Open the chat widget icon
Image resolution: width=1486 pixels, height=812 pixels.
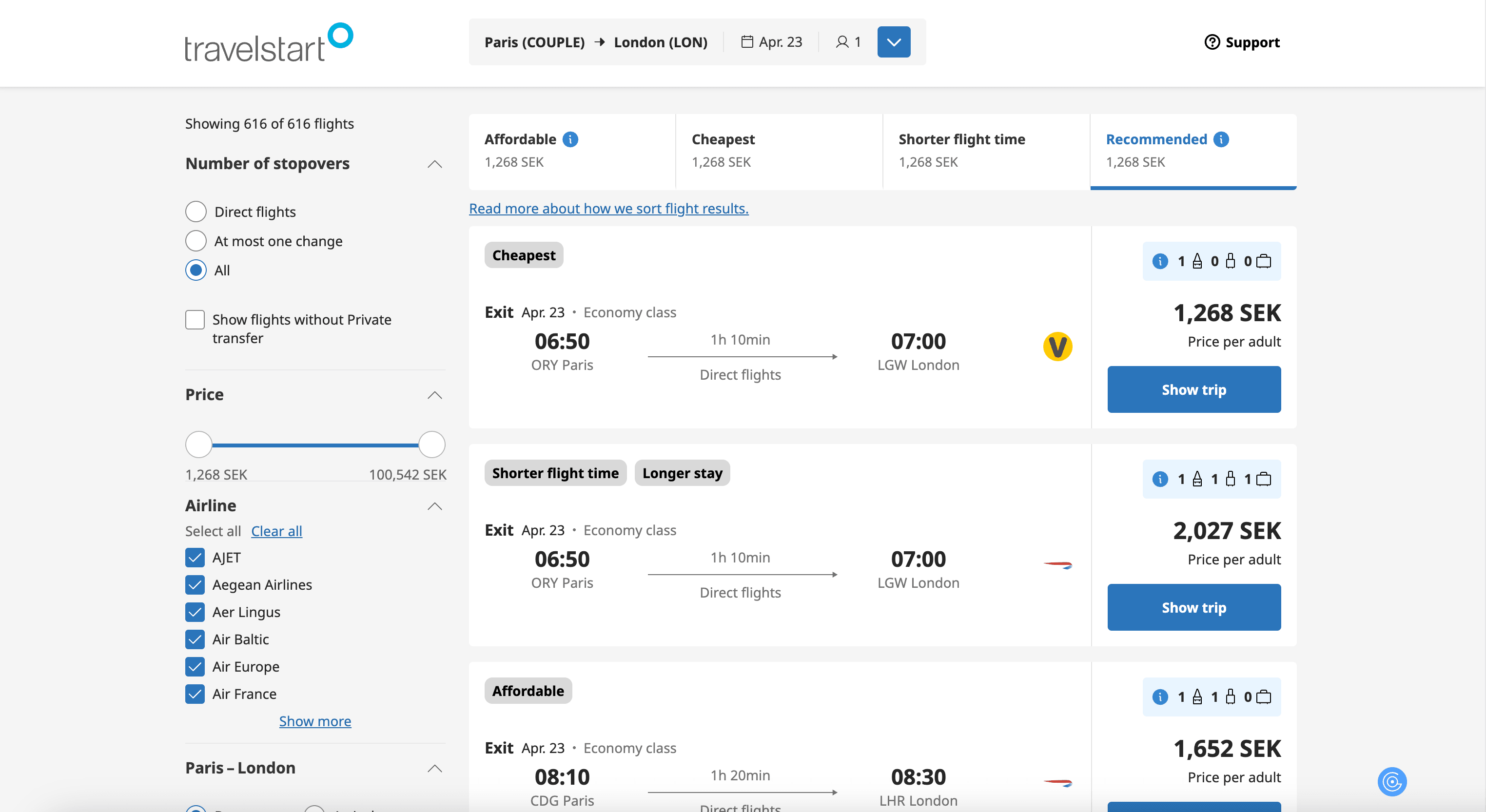point(1391,781)
